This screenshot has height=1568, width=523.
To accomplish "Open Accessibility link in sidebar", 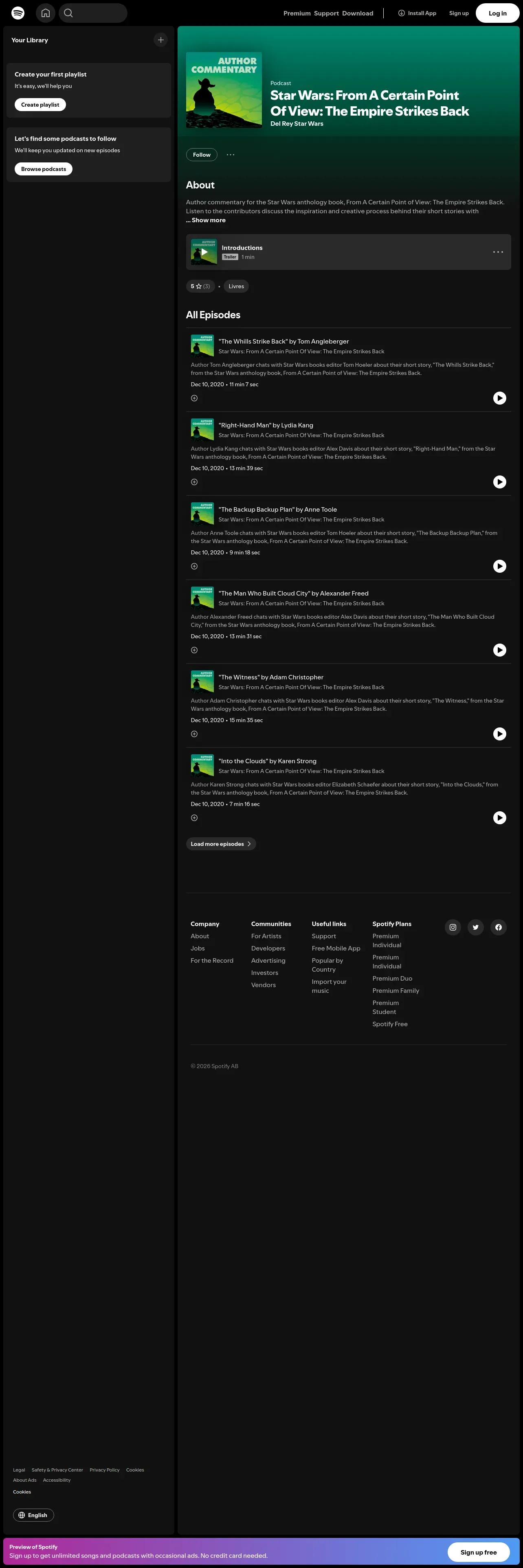I will pos(57,1480).
